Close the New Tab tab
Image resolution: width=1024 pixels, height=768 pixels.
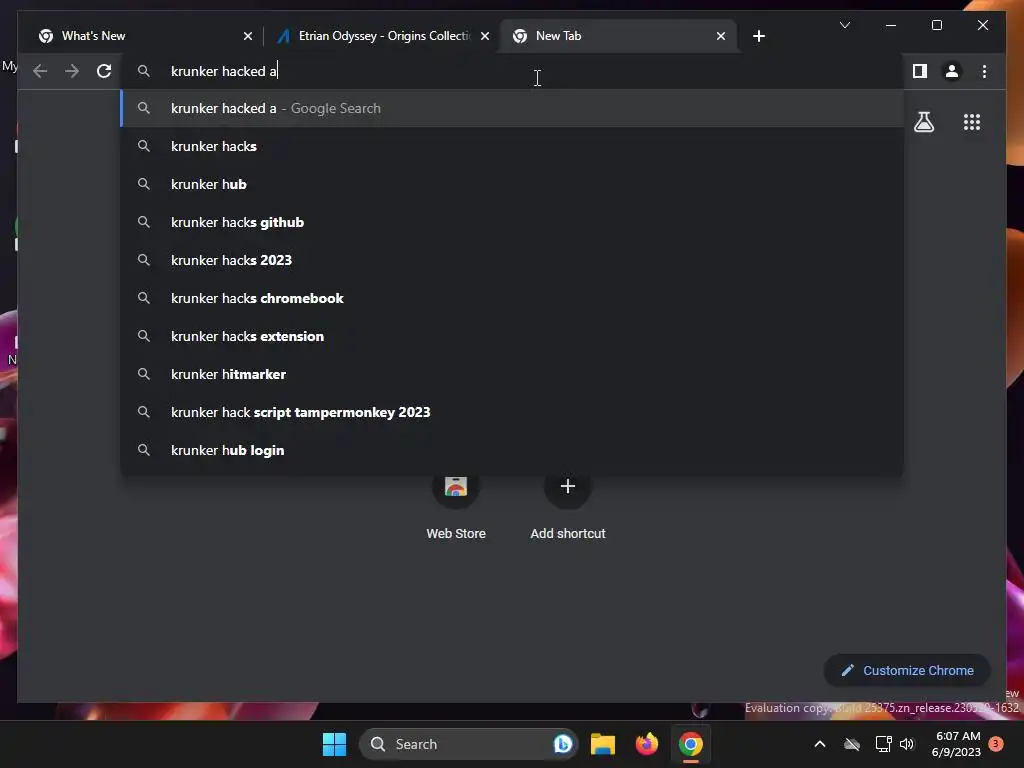(720, 36)
